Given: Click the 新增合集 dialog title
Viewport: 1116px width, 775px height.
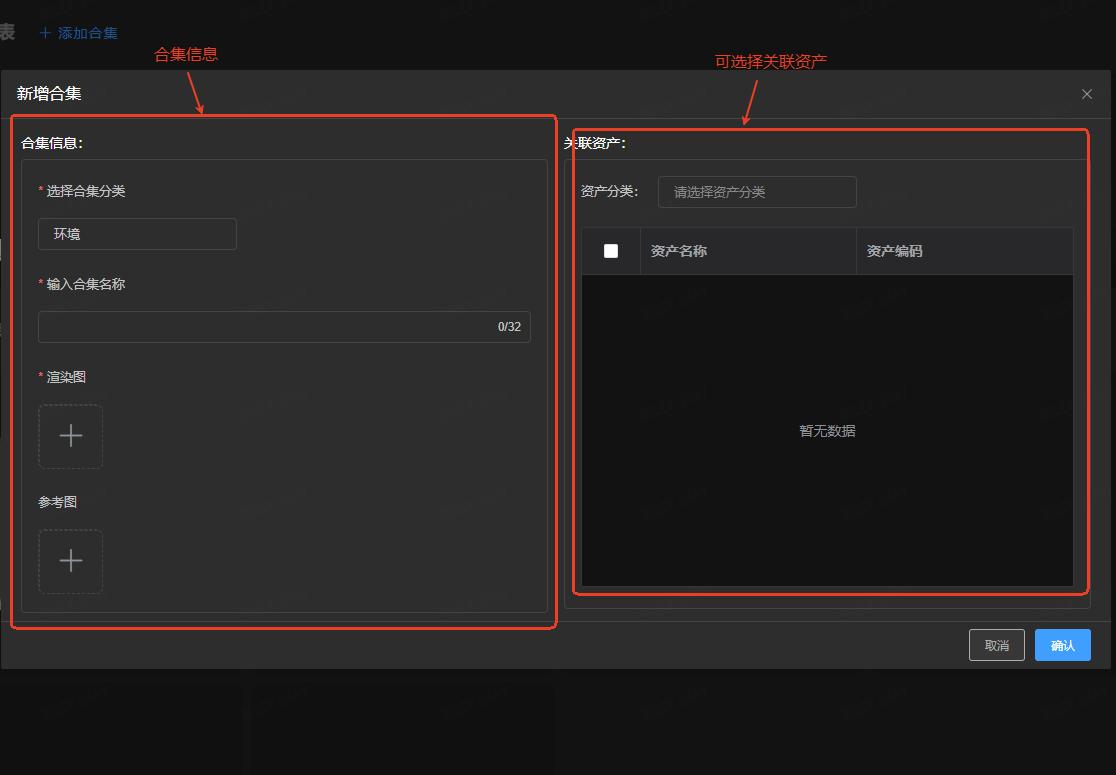Looking at the screenshot, I should 49,94.
